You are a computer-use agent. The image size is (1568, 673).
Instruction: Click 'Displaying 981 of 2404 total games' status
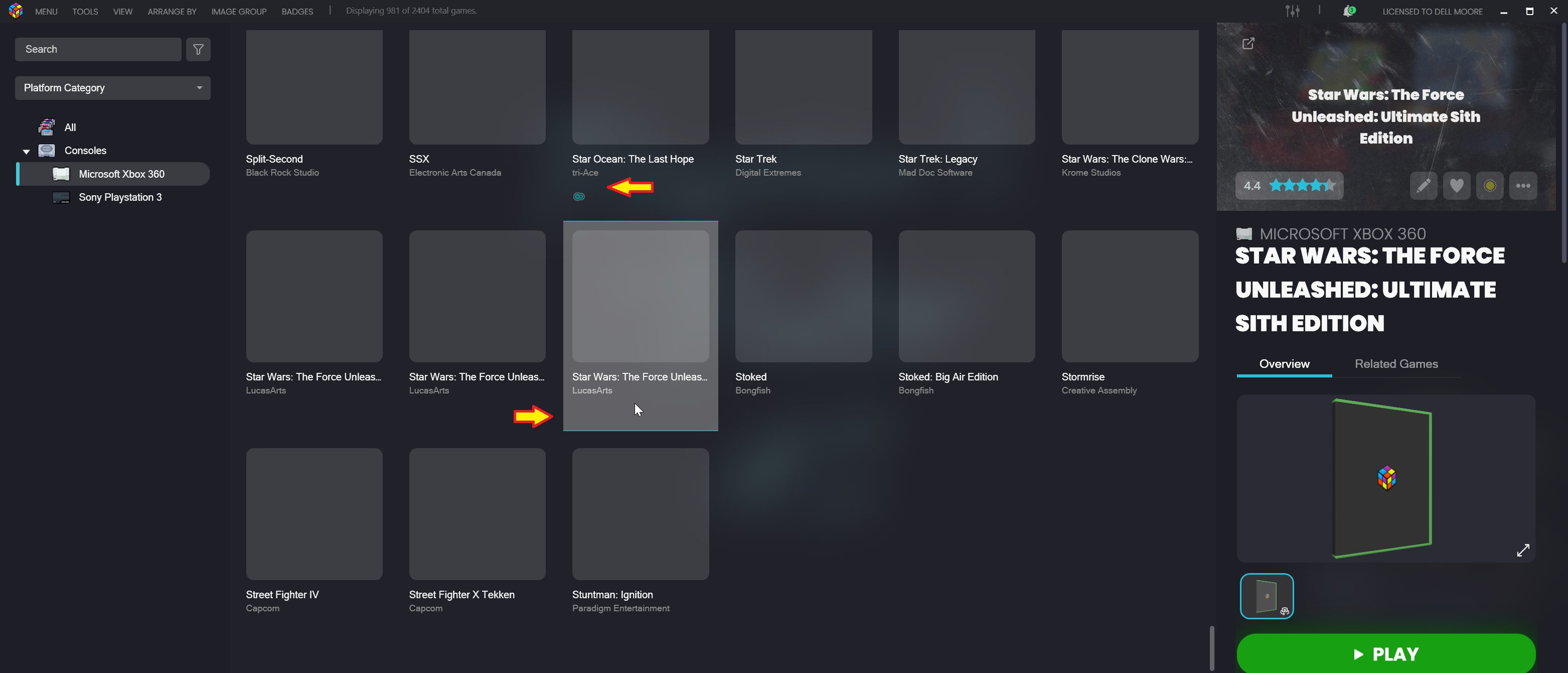(x=411, y=11)
